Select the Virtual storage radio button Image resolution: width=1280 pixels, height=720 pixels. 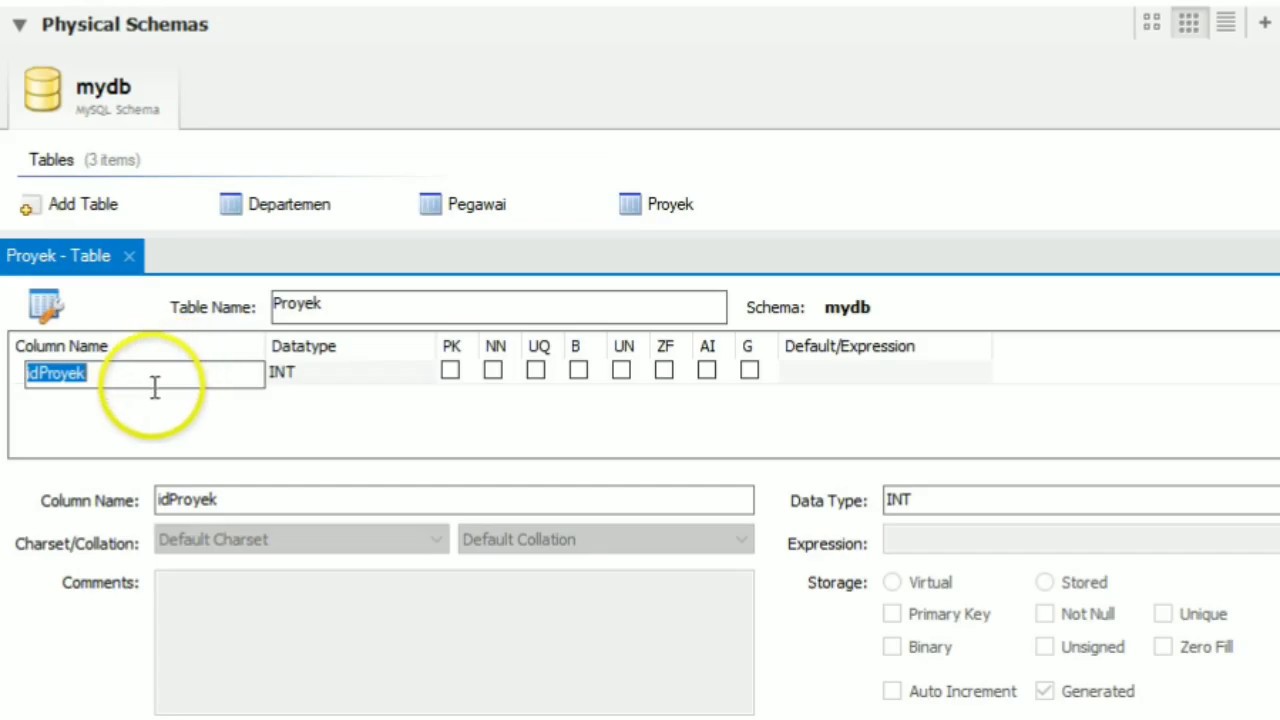892,582
